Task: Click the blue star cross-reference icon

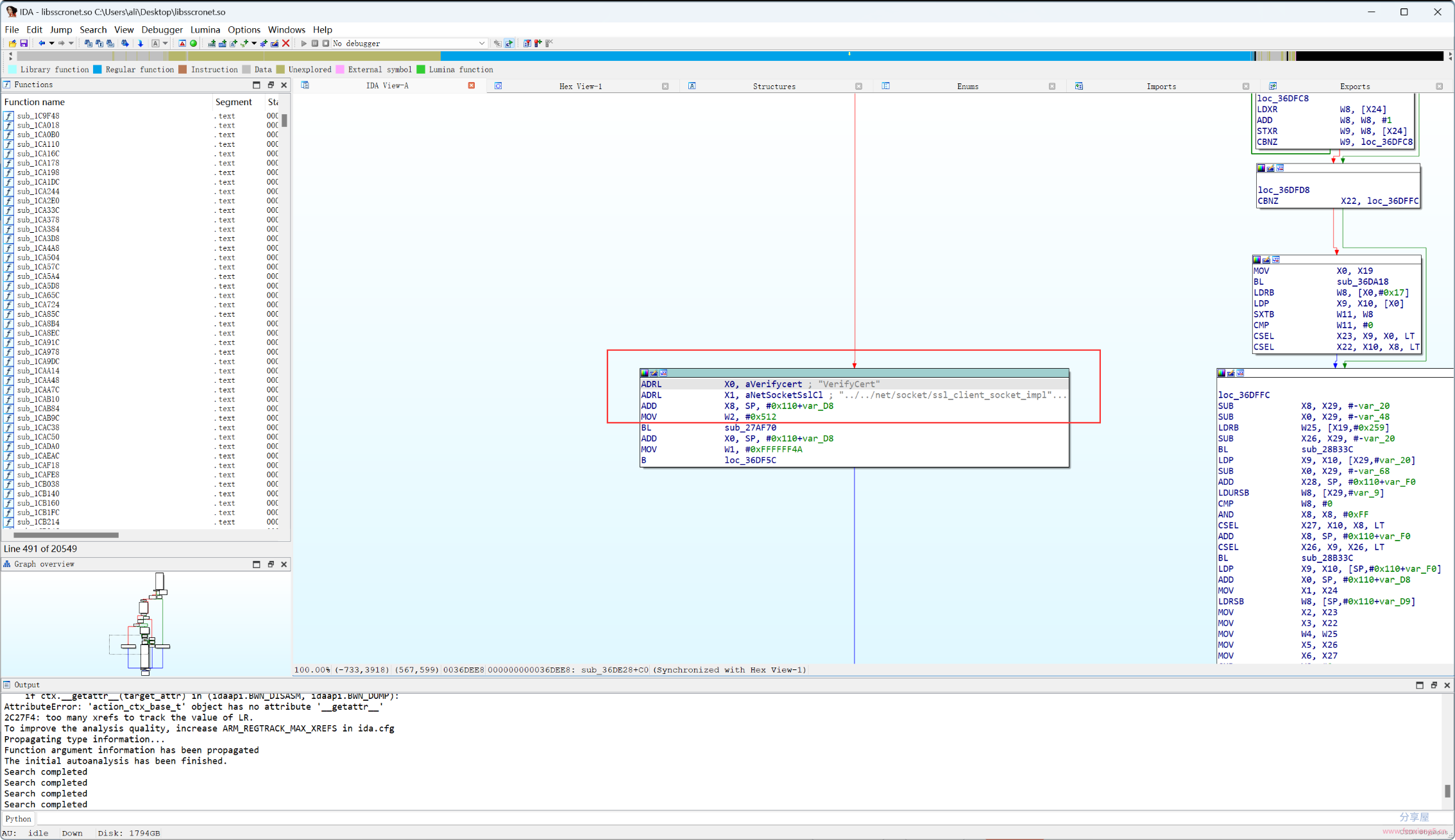Action: pos(264,43)
